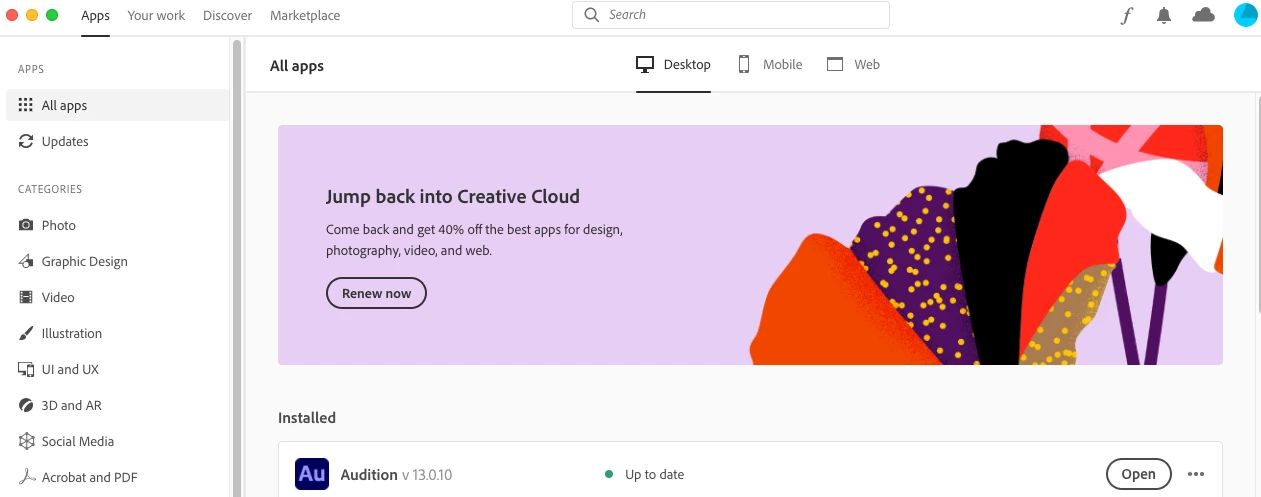Choose the 3D and AR category

coord(117,405)
